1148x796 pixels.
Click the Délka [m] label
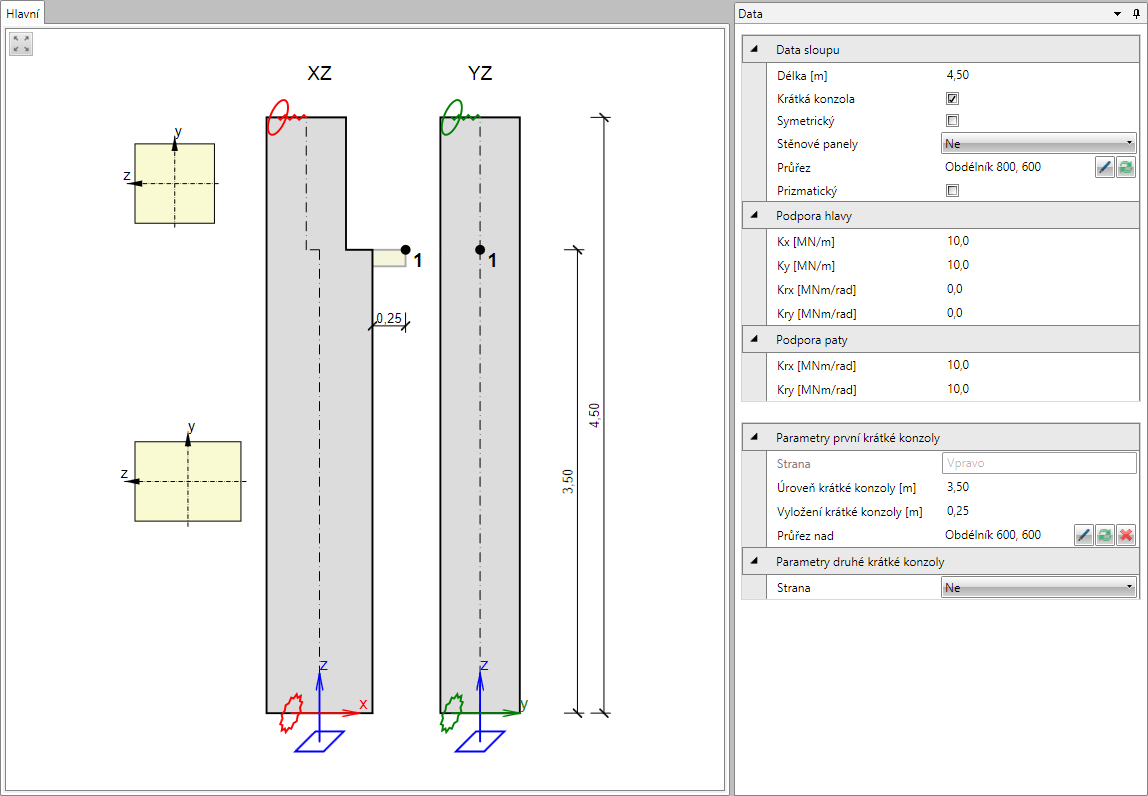coord(802,75)
